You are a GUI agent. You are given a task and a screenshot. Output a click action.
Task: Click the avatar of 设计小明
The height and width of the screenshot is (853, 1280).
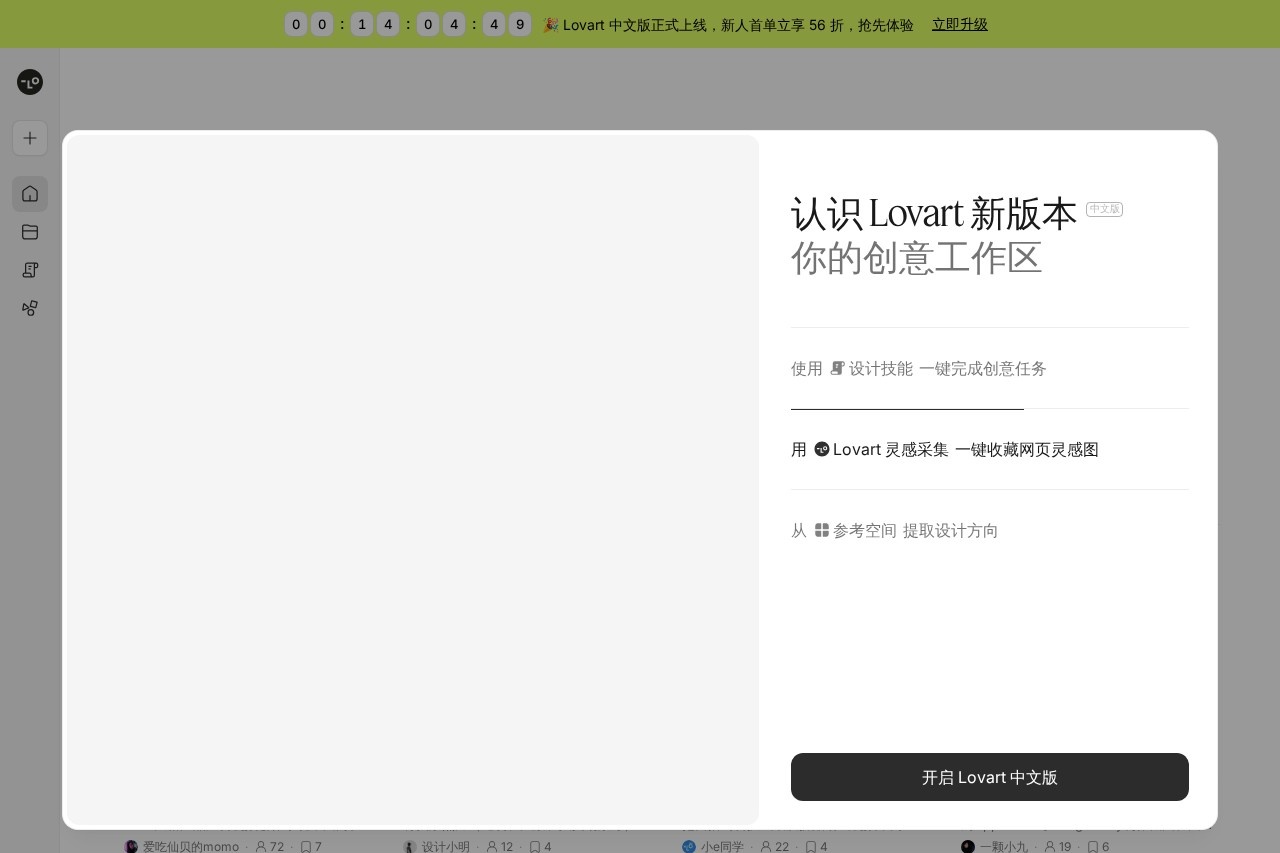(x=410, y=847)
